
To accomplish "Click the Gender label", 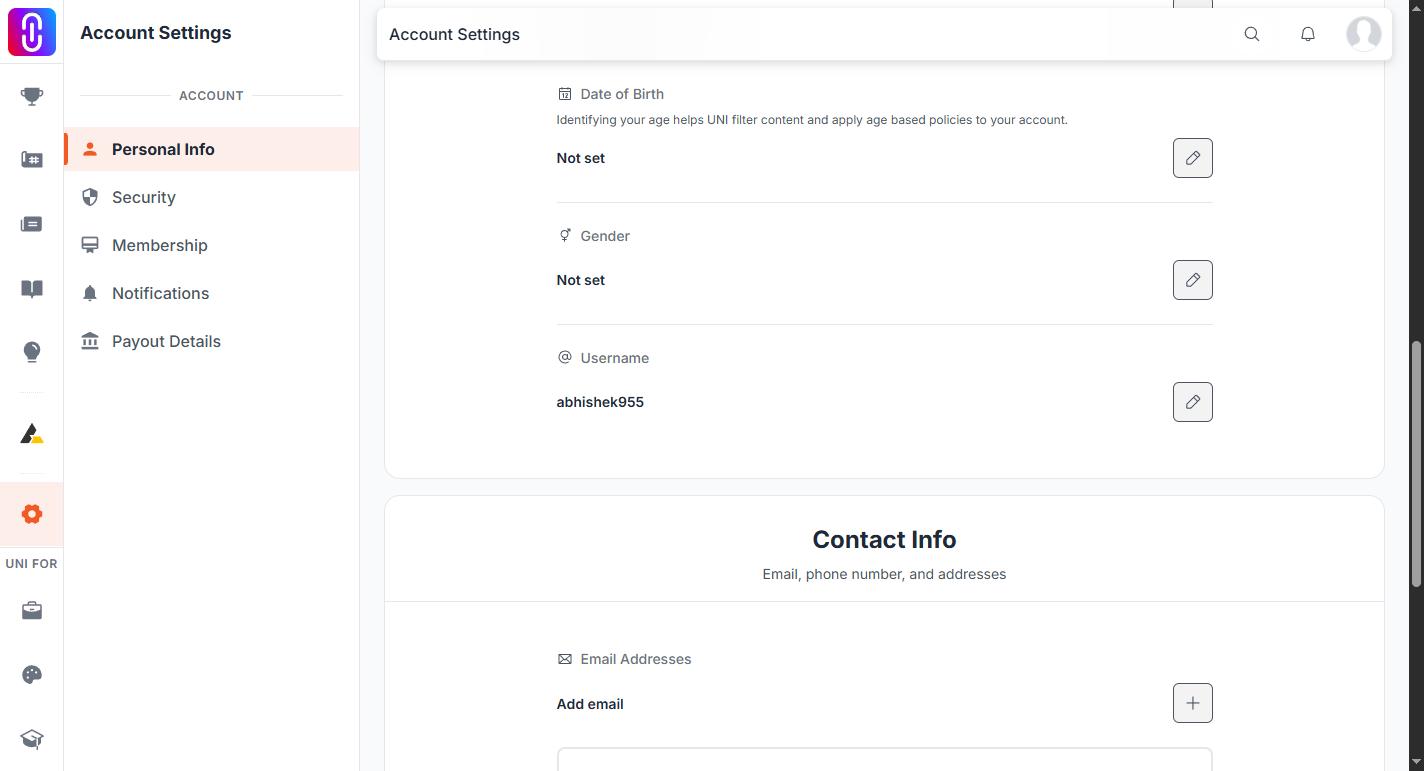I will pyautogui.click(x=605, y=236).
